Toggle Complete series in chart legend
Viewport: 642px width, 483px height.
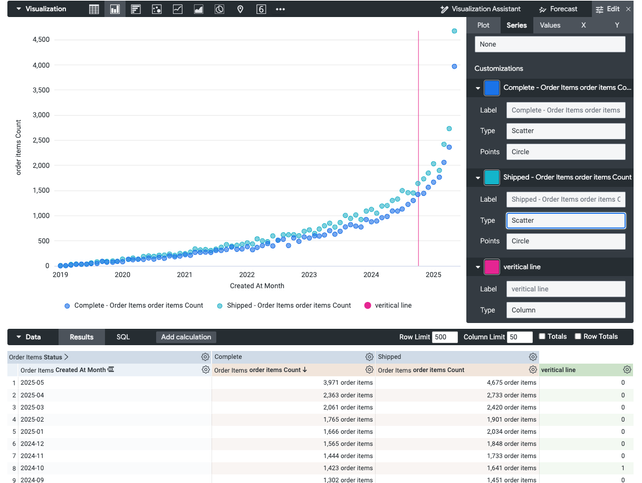[134, 306]
